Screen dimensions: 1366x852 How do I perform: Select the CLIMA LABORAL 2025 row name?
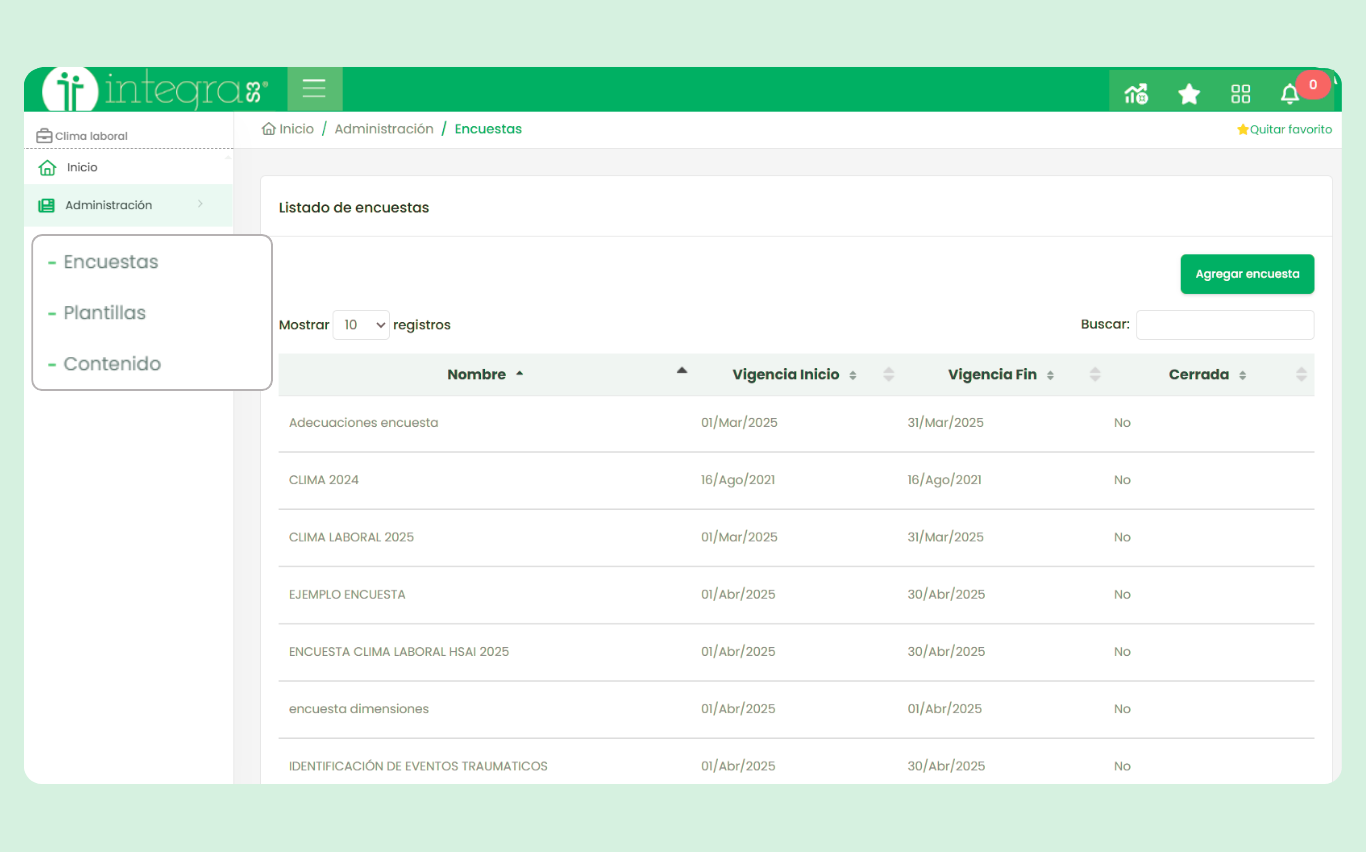tap(351, 537)
